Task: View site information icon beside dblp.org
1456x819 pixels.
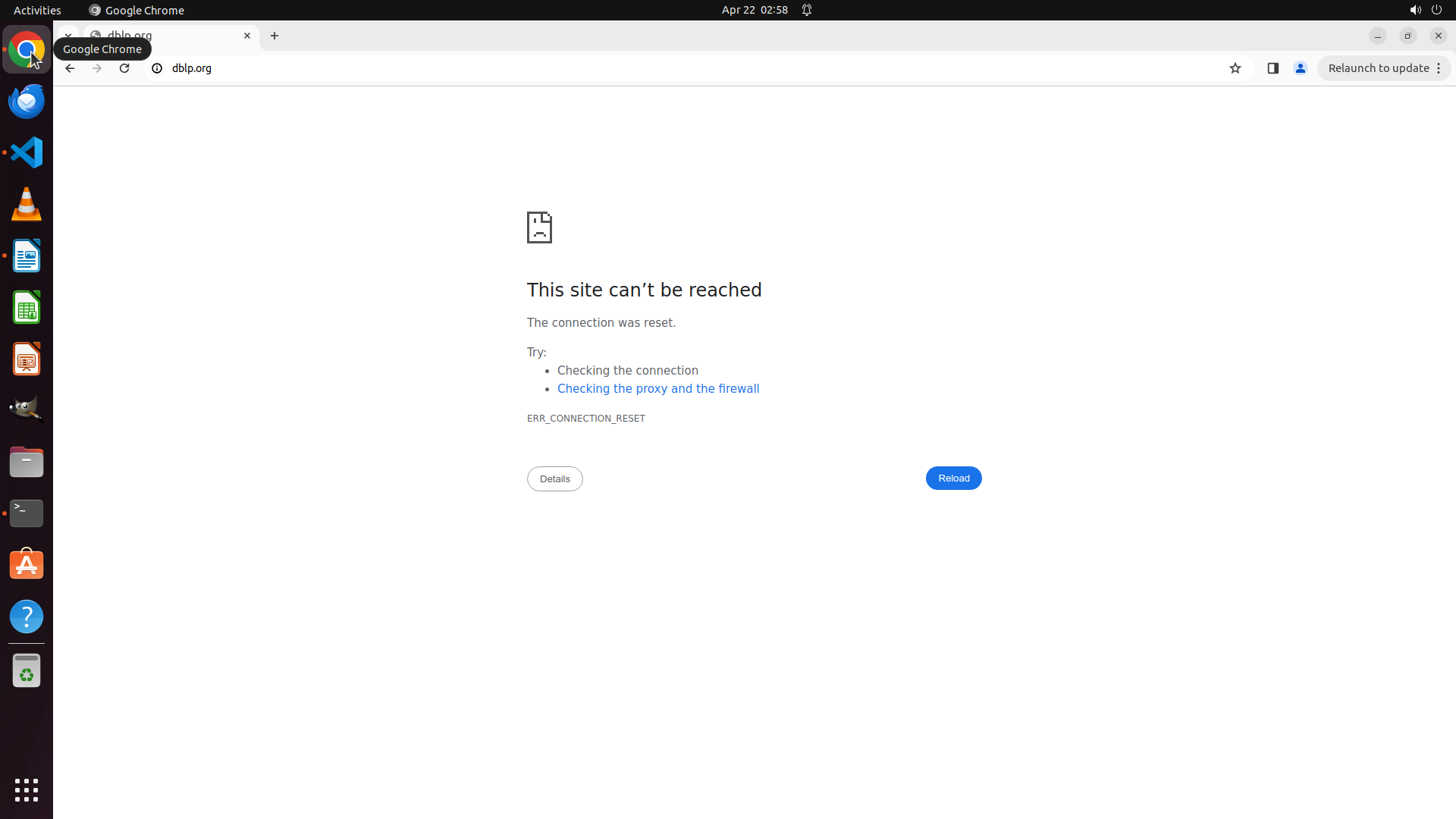Action: pos(157,68)
